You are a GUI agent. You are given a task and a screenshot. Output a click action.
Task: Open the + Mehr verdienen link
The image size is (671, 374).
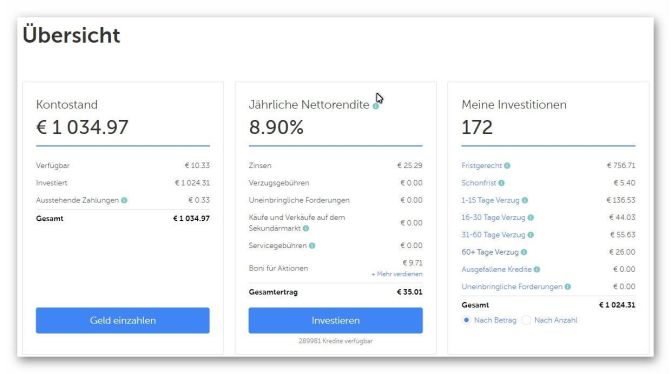click(x=397, y=274)
